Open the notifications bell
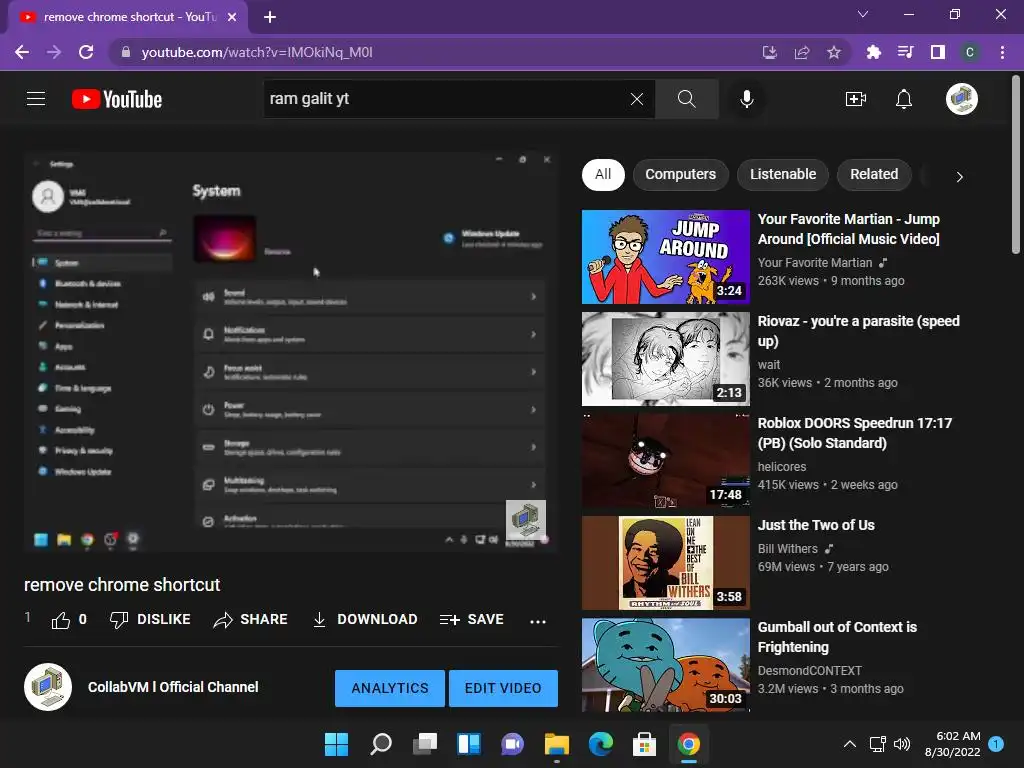Screen dimensions: 1024x768 [904, 99]
